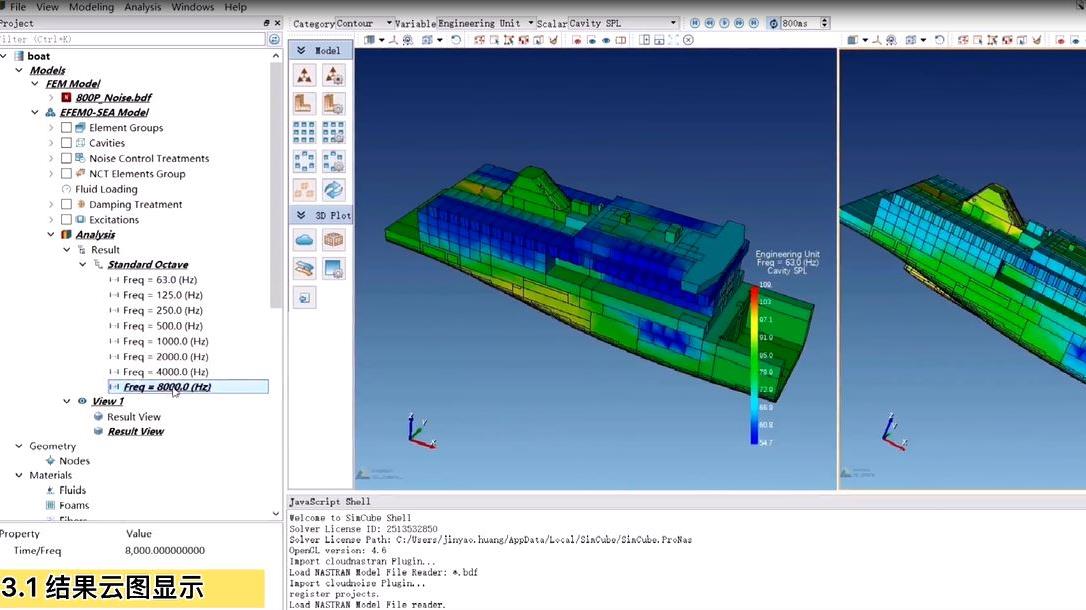Click the refresh icon beside the filter box
The height and width of the screenshot is (610, 1086).
click(274, 39)
